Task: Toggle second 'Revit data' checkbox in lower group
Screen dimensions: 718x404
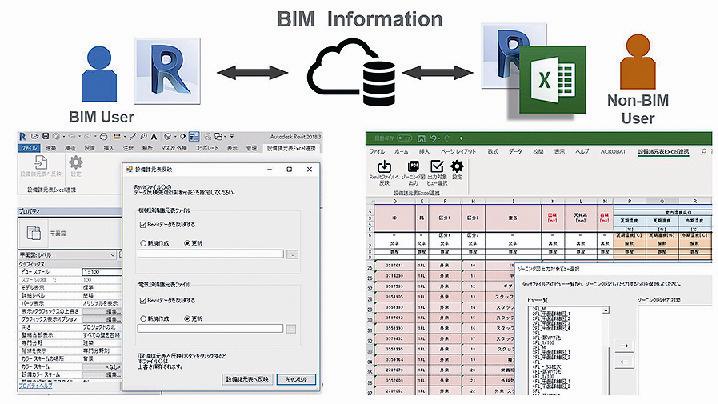Action: tap(143, 300)
